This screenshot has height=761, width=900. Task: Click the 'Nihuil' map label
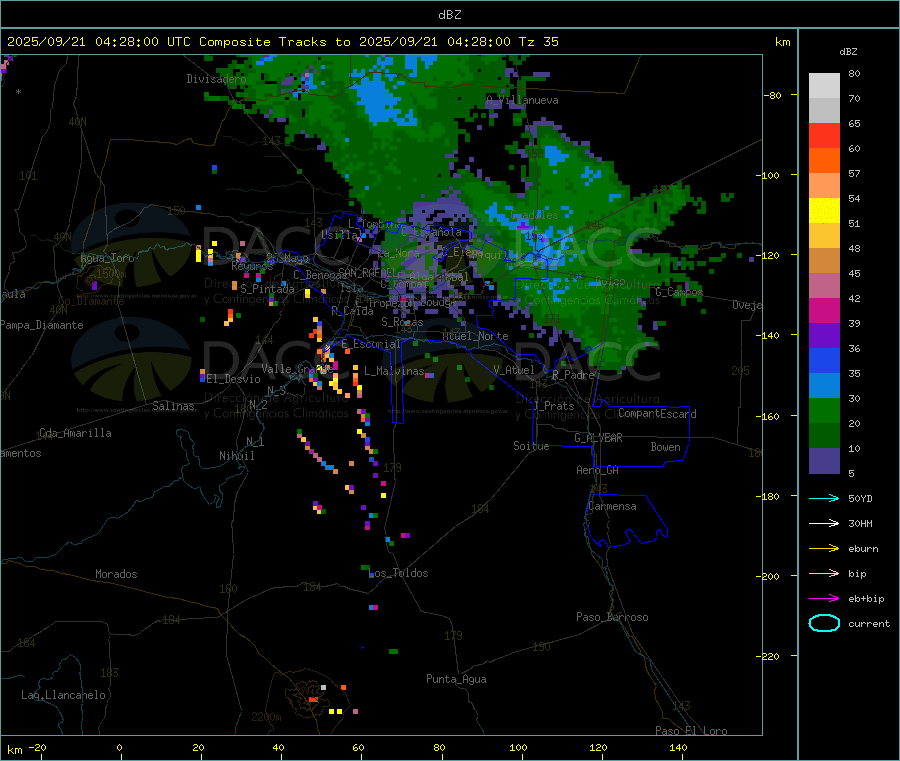coord(236,456)
